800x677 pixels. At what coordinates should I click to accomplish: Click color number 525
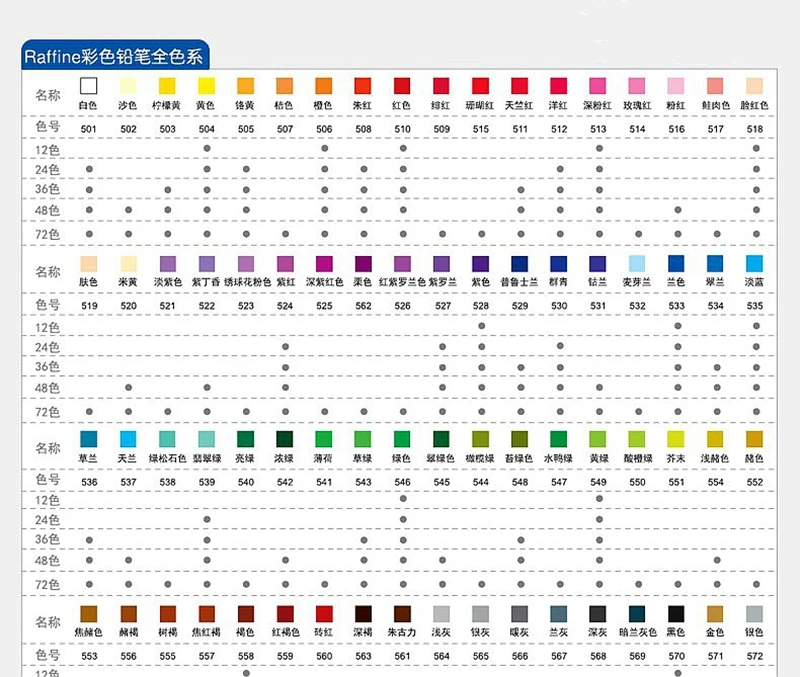click(x=324, y=306)
